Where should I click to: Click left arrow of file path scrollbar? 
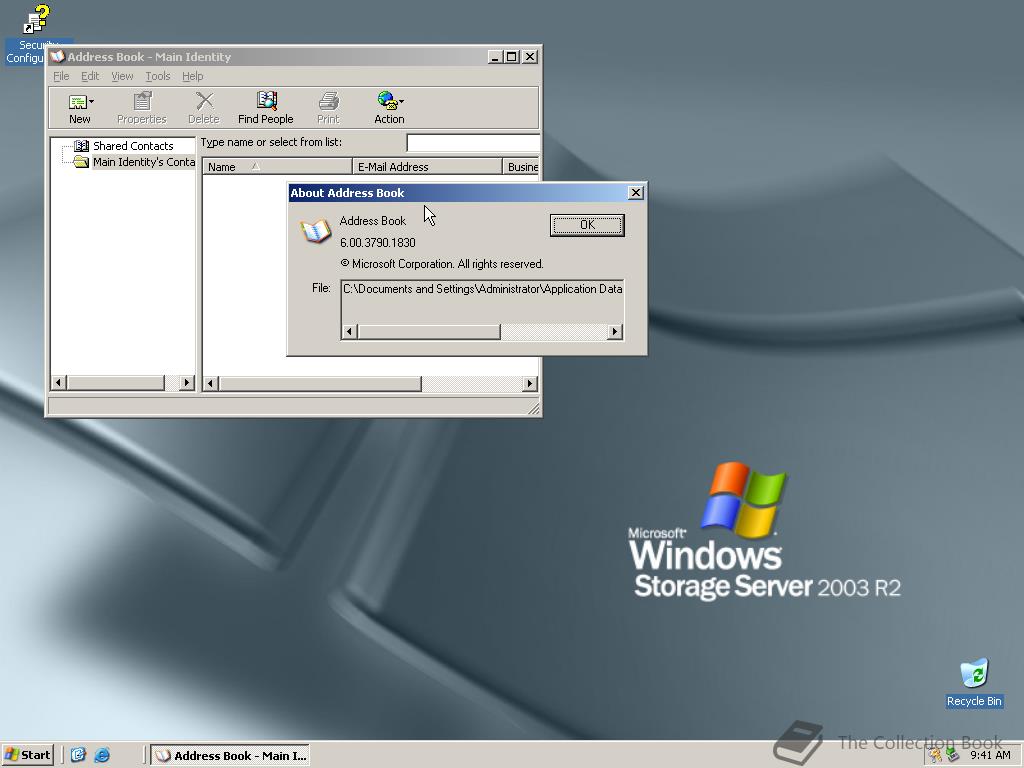349,332
